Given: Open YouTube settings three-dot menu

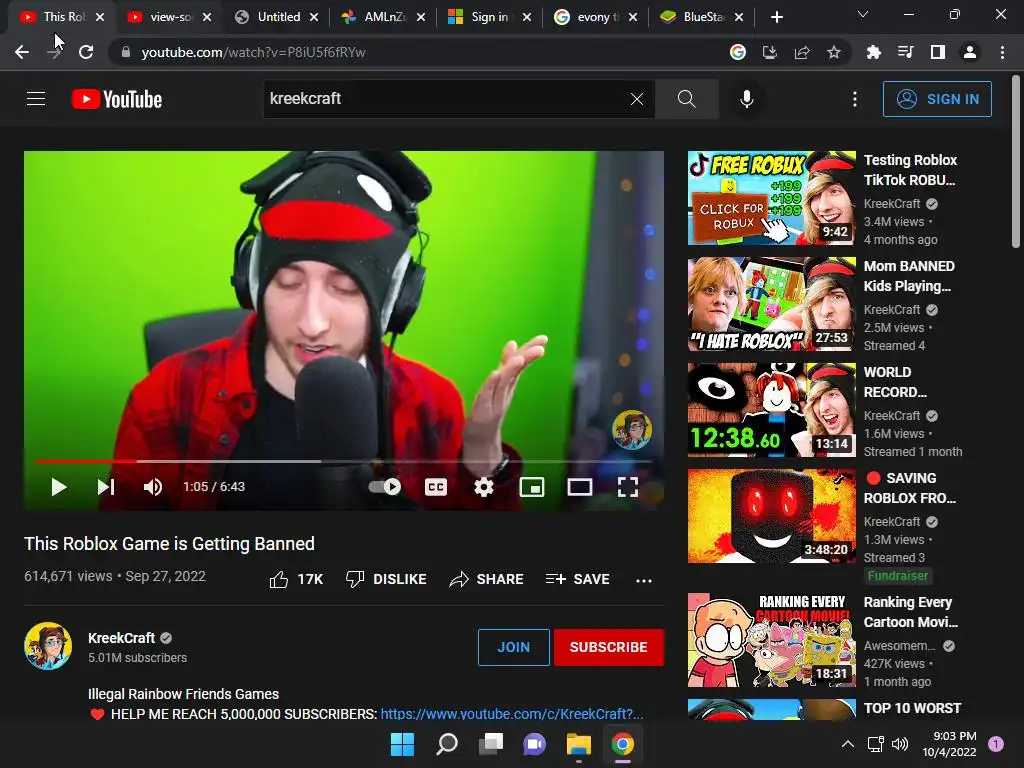Looking at the screenshot, I should click(854, 99).
